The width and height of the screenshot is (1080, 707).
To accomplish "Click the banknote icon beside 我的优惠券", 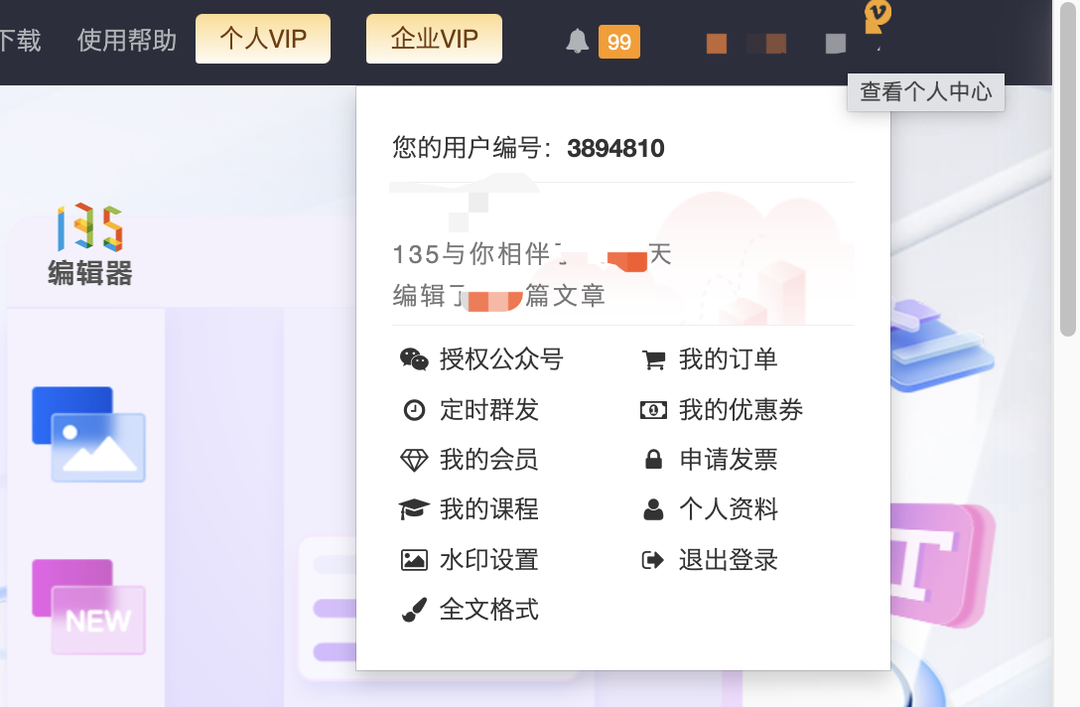I will click(653, 410).
